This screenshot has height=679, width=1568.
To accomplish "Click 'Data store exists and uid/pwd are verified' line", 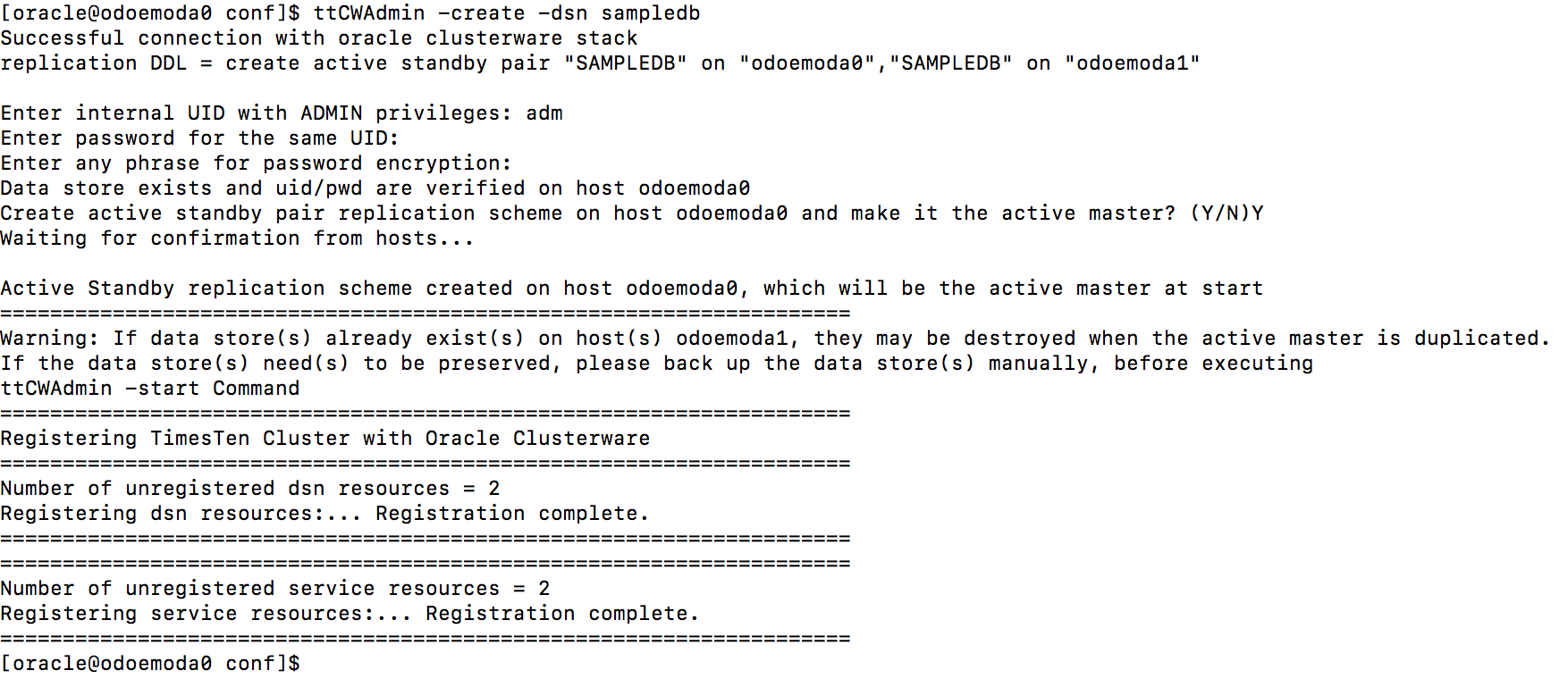I will point(375,189).
